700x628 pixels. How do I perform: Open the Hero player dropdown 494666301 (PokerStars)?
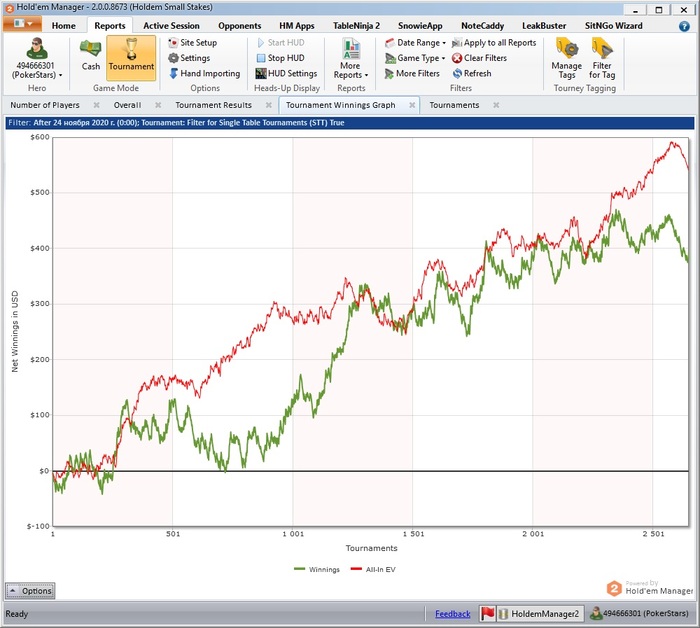pos(37,59)
